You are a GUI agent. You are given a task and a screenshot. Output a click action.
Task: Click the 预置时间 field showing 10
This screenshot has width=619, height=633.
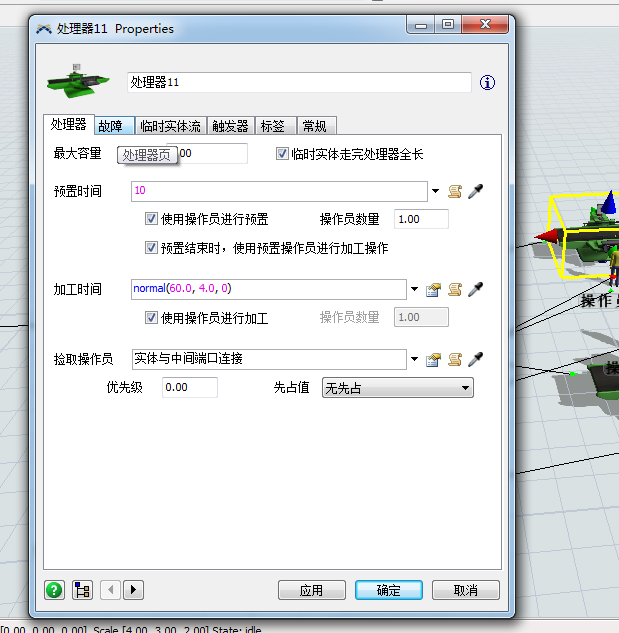(x=279, y=191)
